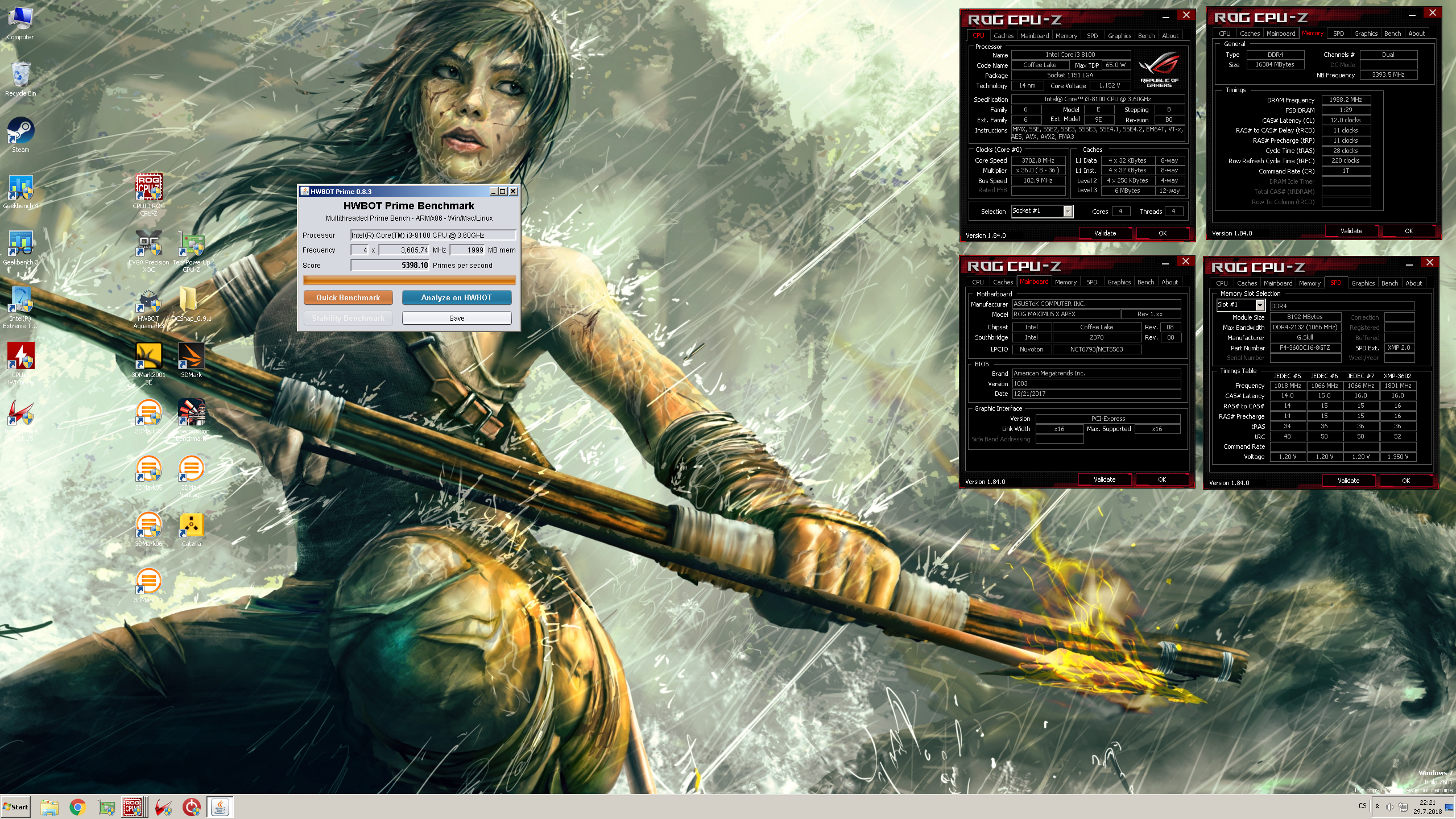Validate in the Mainboard-tab CPU-Z window
This screenshot has height=819, width=1456.
pos(1105,479)
